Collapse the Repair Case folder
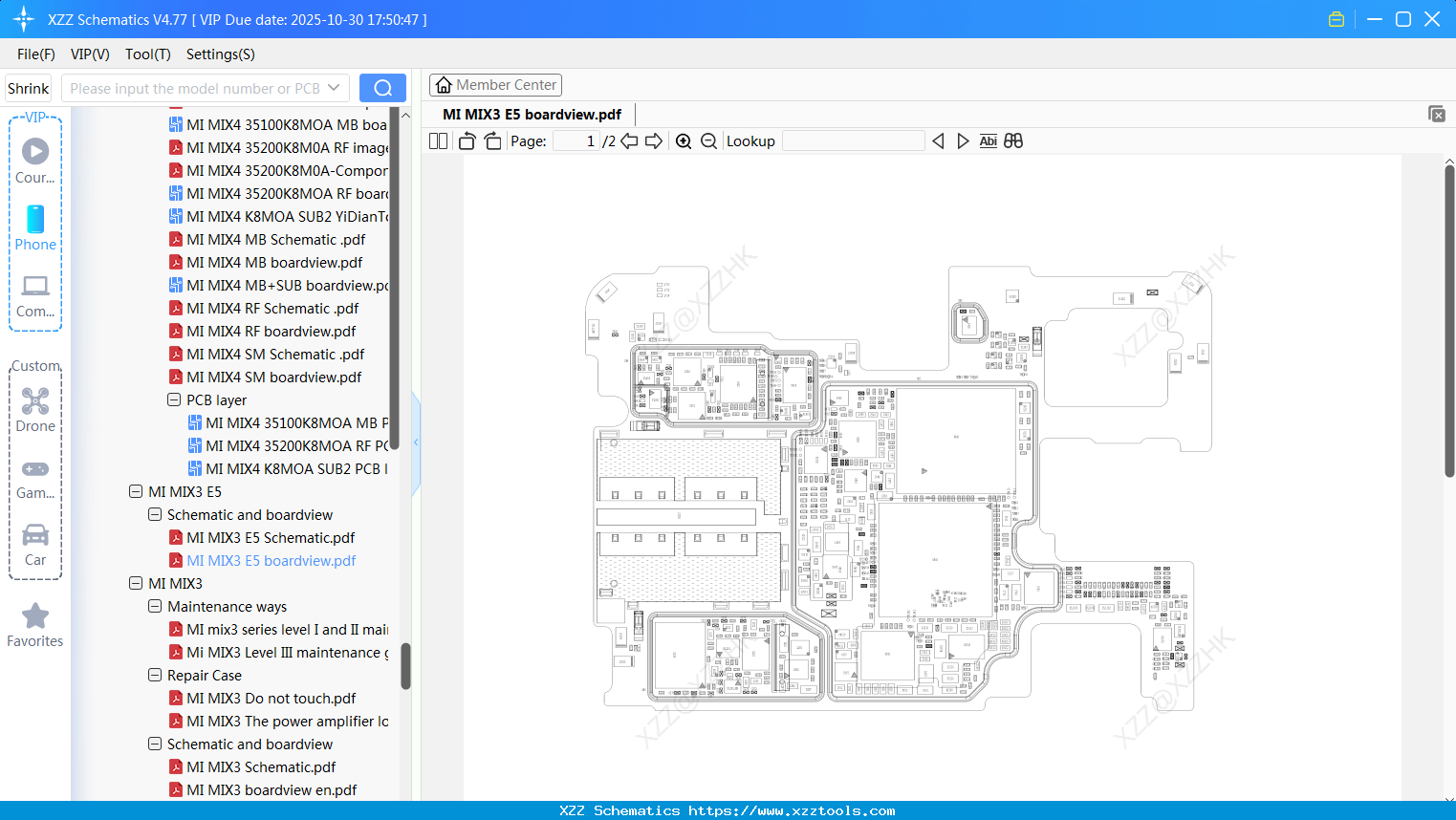1456x820 pixels. 155,676
